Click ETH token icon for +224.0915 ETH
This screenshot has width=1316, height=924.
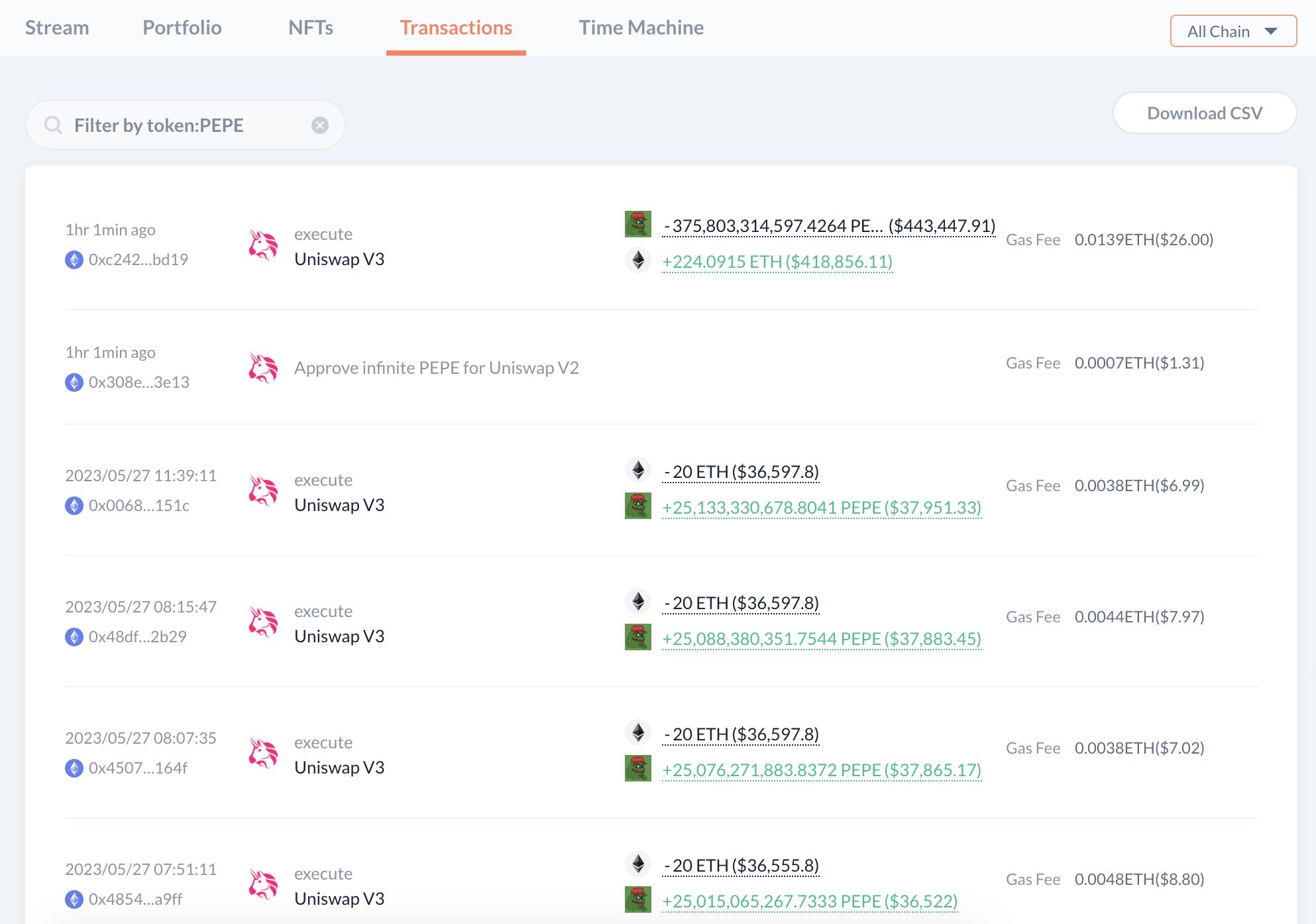[x=638, y=260]
